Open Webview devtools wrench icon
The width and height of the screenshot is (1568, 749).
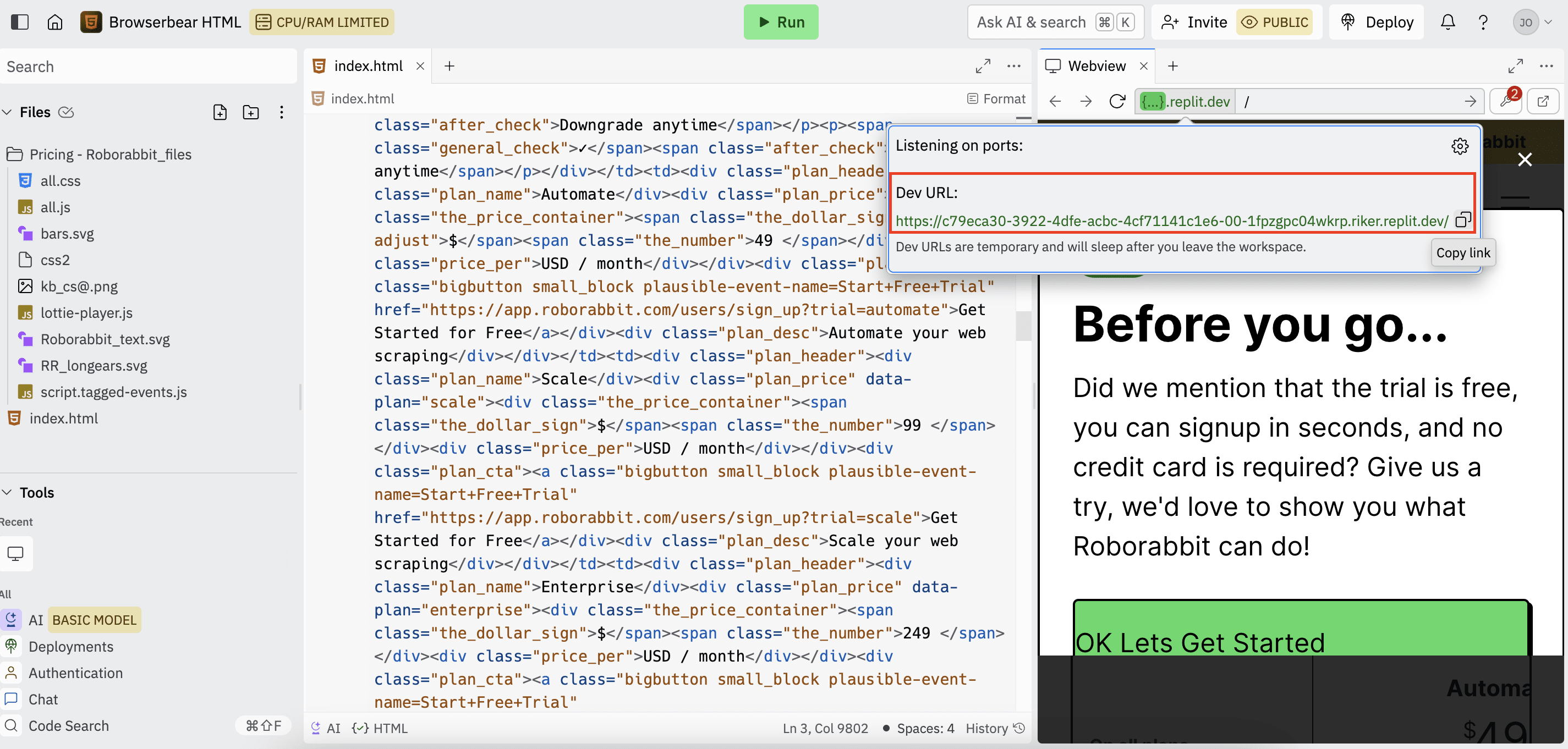tap(1506, 101)
